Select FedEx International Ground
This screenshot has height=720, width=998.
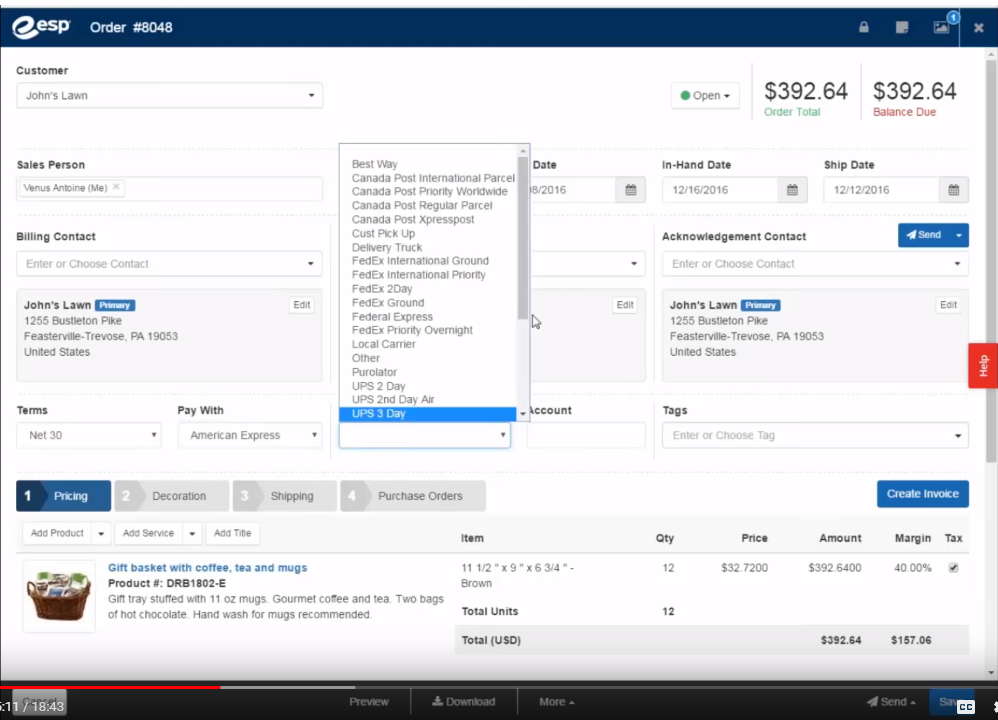[420, 261]
